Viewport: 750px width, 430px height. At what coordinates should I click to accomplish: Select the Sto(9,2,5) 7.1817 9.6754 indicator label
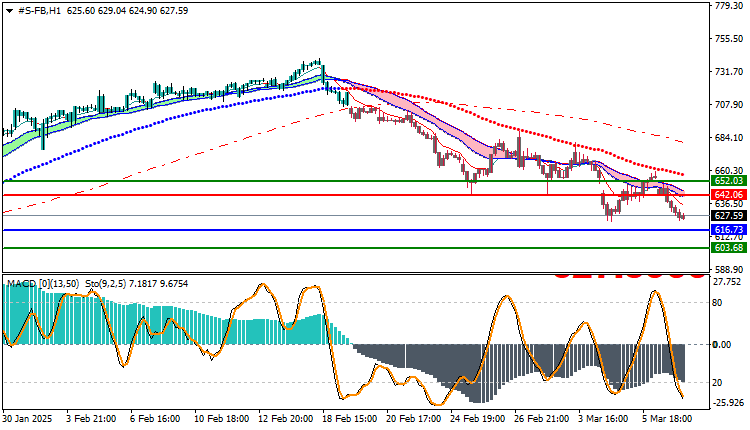(137, 284)
